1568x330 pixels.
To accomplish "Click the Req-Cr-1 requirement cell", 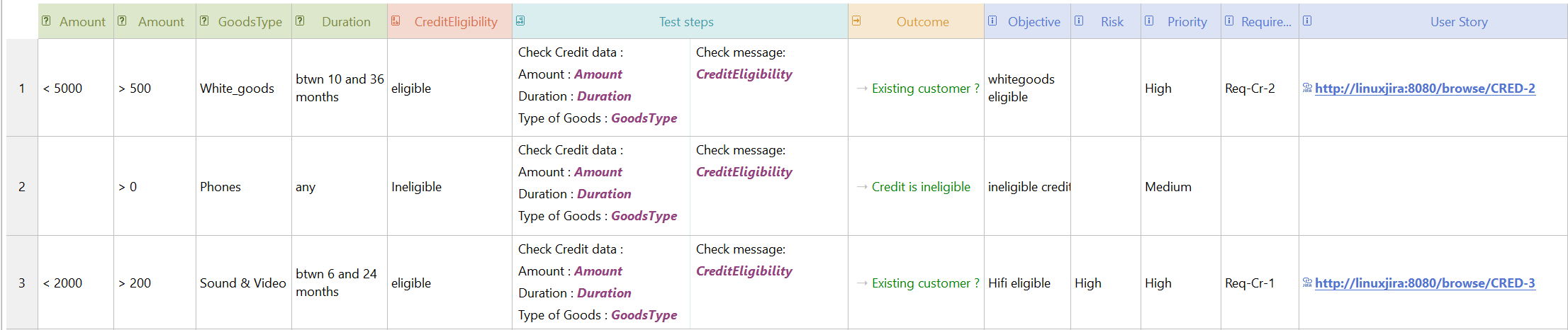I will point(1249,283).
